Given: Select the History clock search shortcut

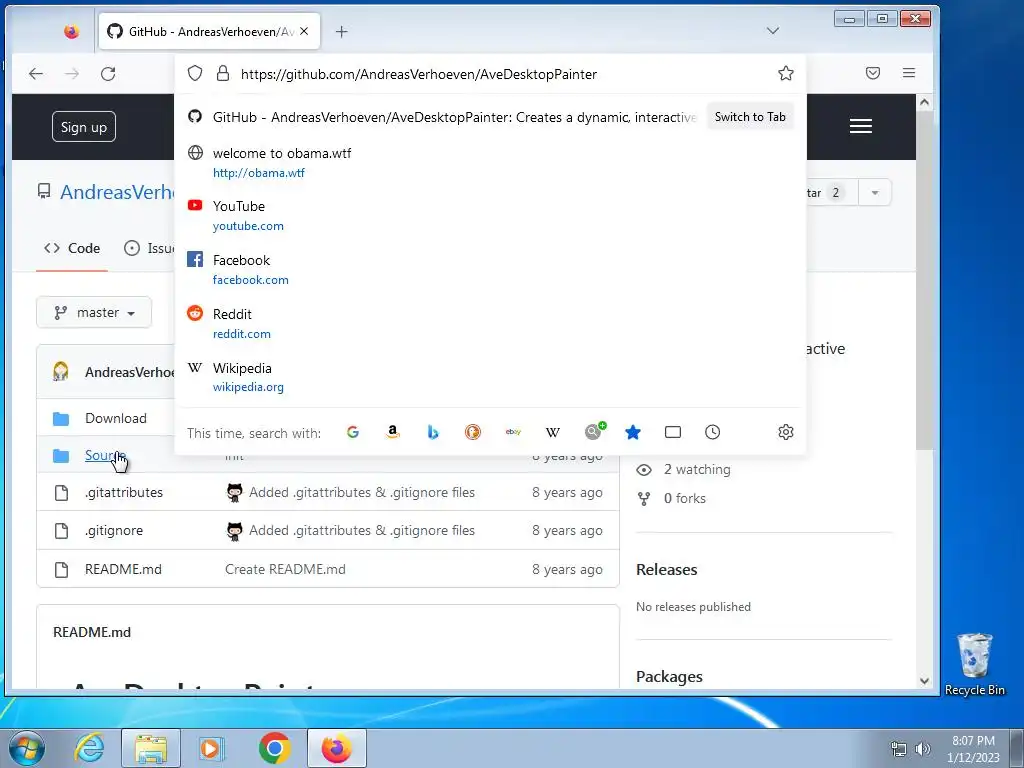Looking at the screenshot, I should [x=712, y=432].
